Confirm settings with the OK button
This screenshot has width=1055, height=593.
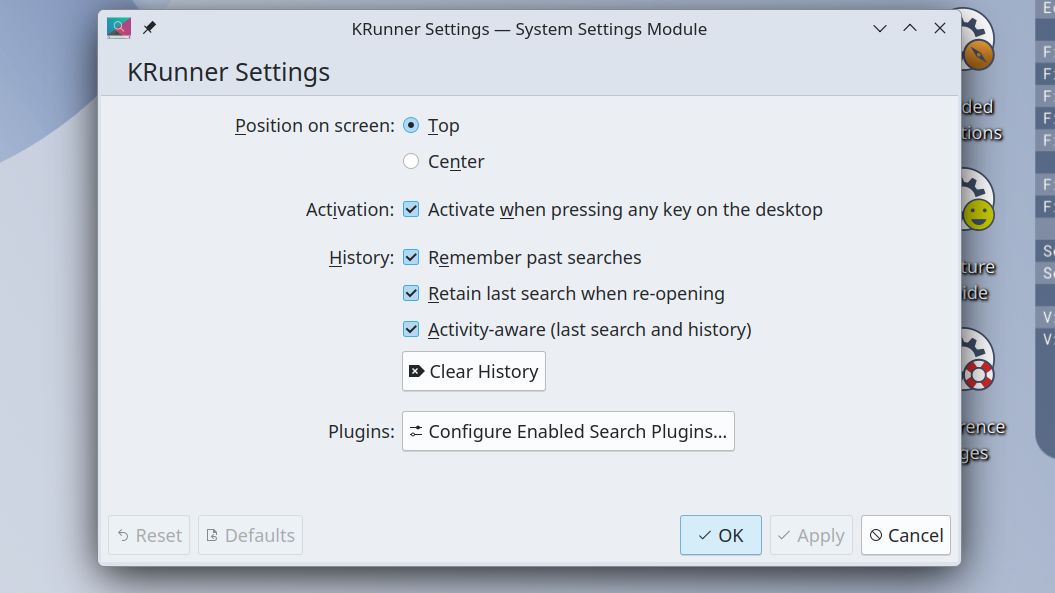(720, 535)
